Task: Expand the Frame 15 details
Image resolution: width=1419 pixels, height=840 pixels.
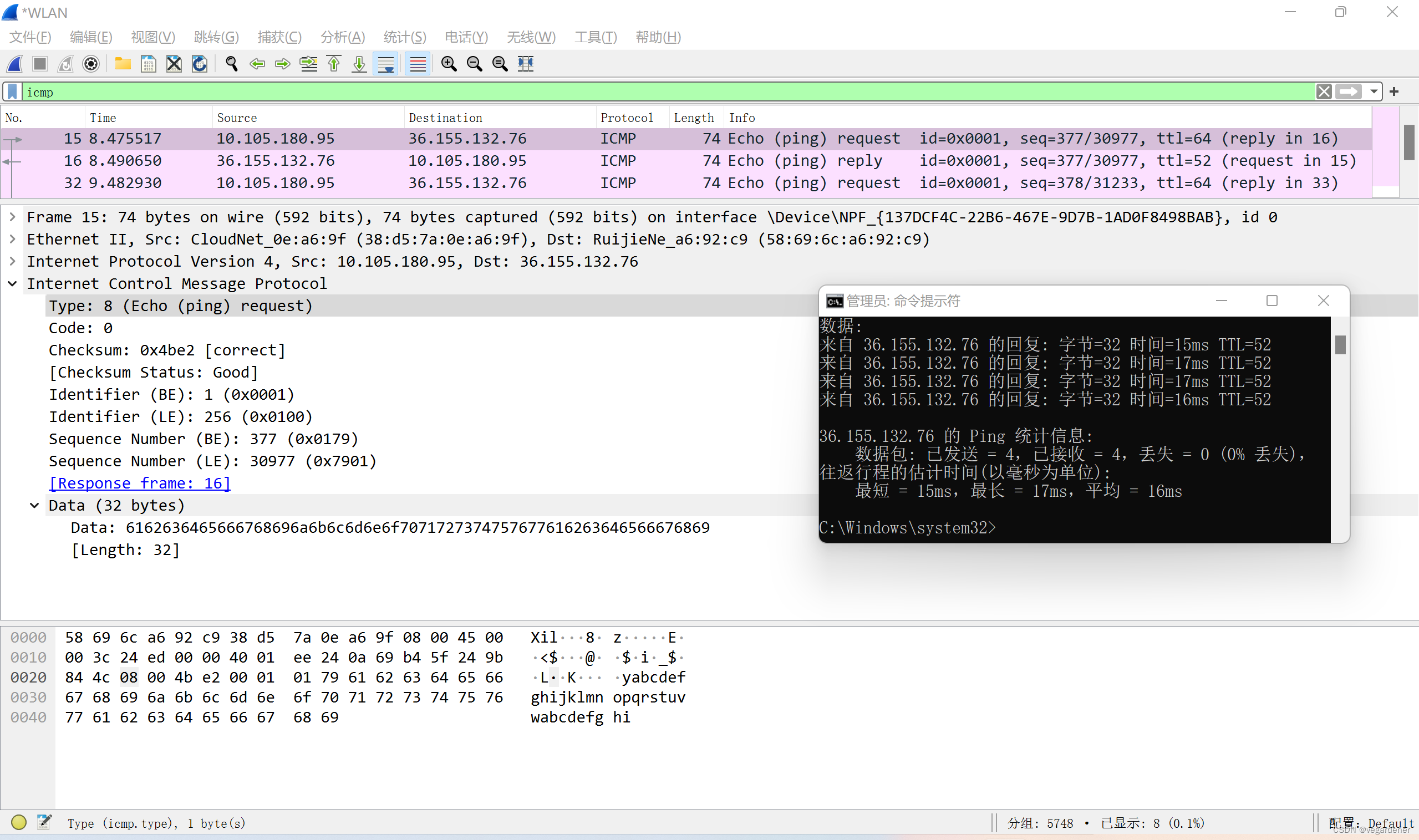Action: pos(12,217)
